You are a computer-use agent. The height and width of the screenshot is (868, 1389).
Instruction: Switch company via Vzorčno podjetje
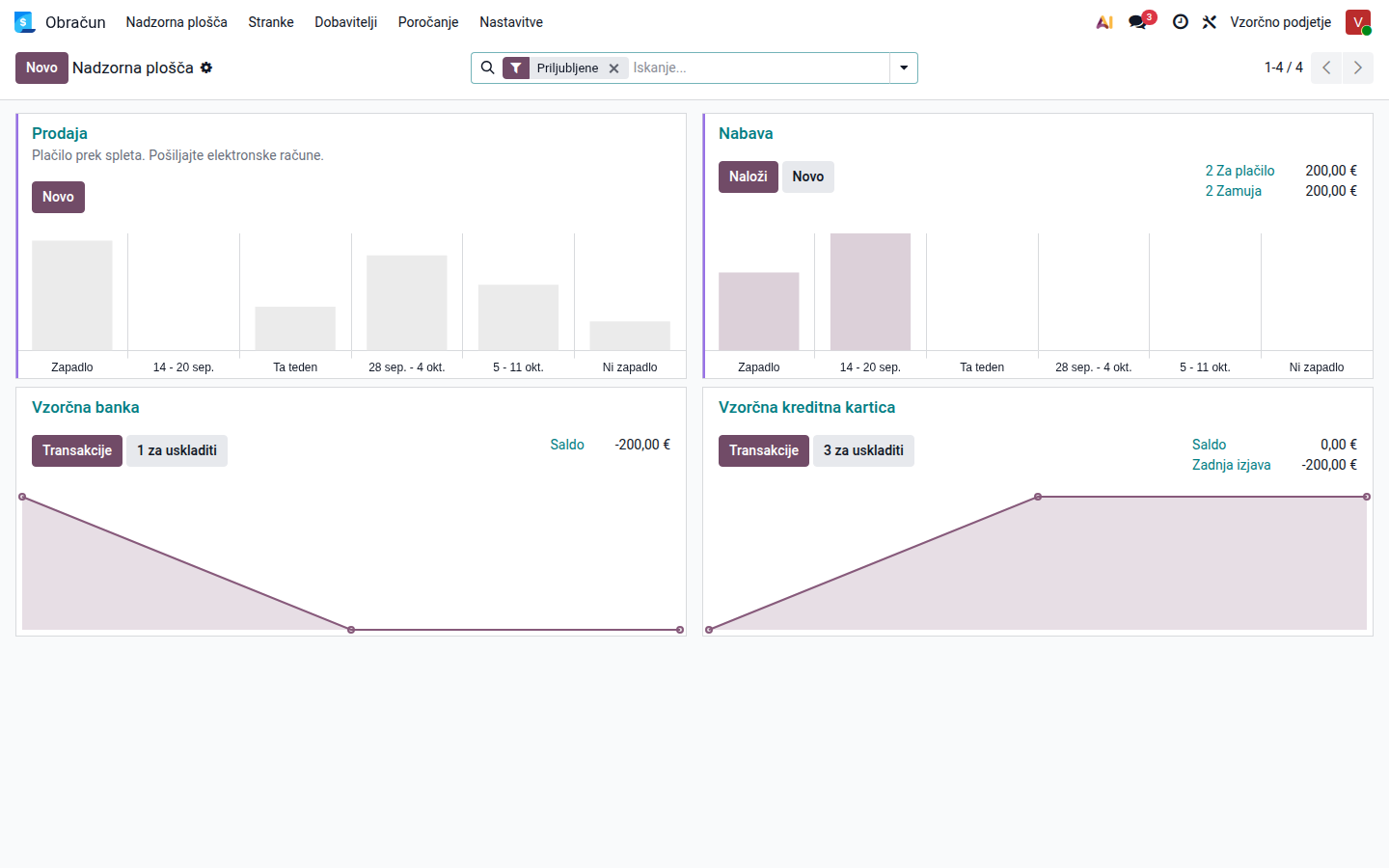click(1280, 22)
